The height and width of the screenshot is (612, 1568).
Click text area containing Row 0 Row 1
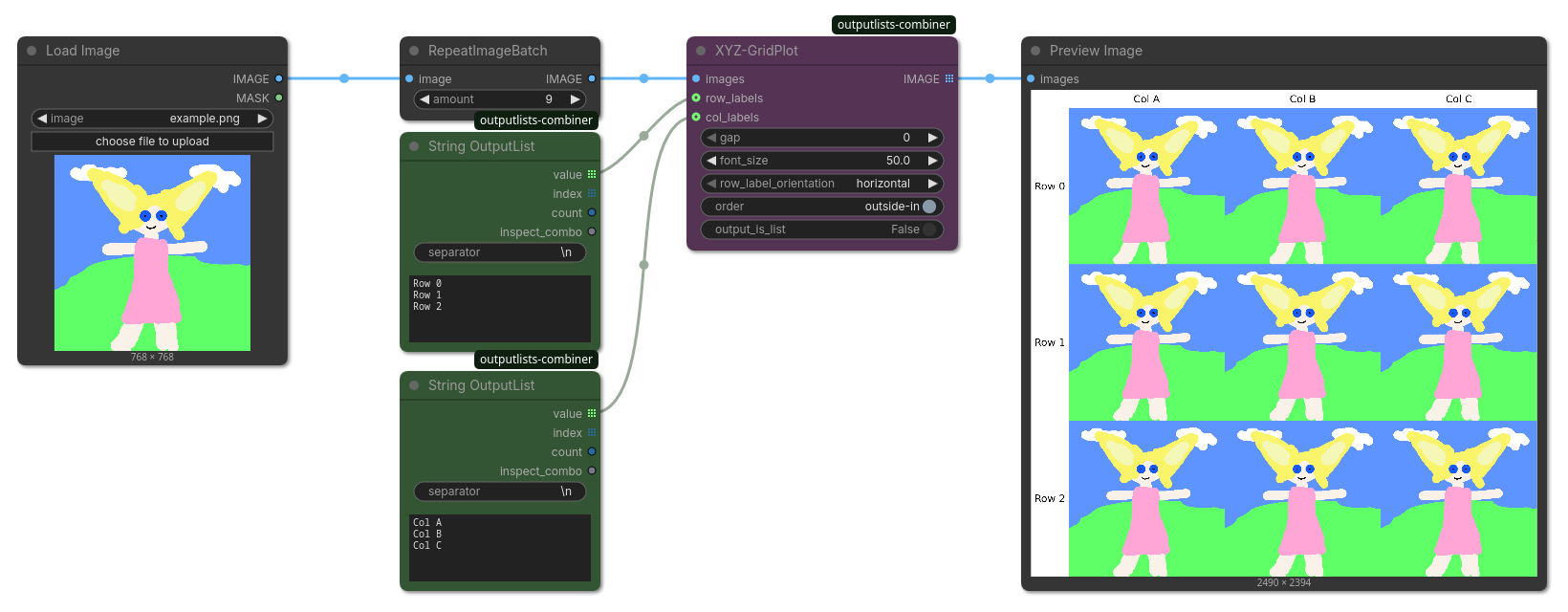[x=500, y=309]
